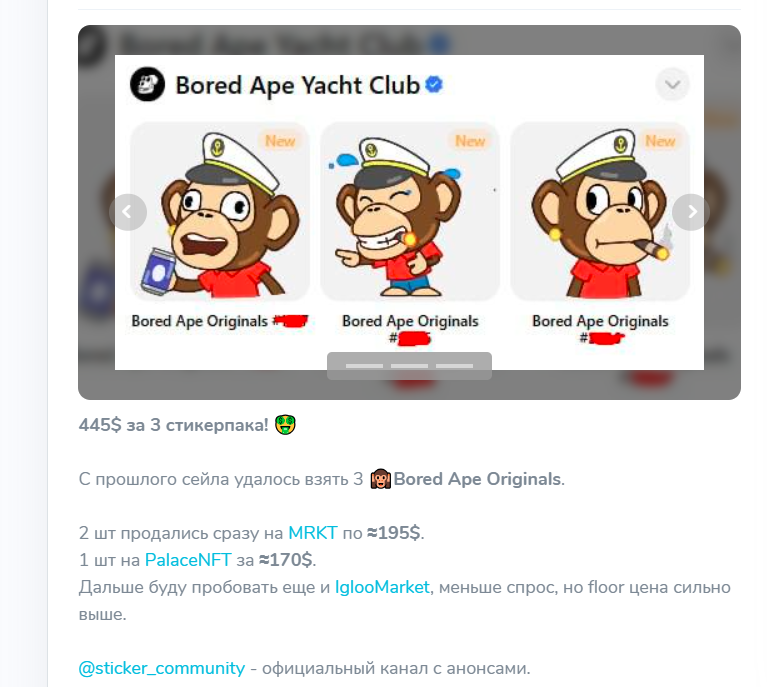Open the MRKT link
The image size is (767, 687).
point(313,532)
